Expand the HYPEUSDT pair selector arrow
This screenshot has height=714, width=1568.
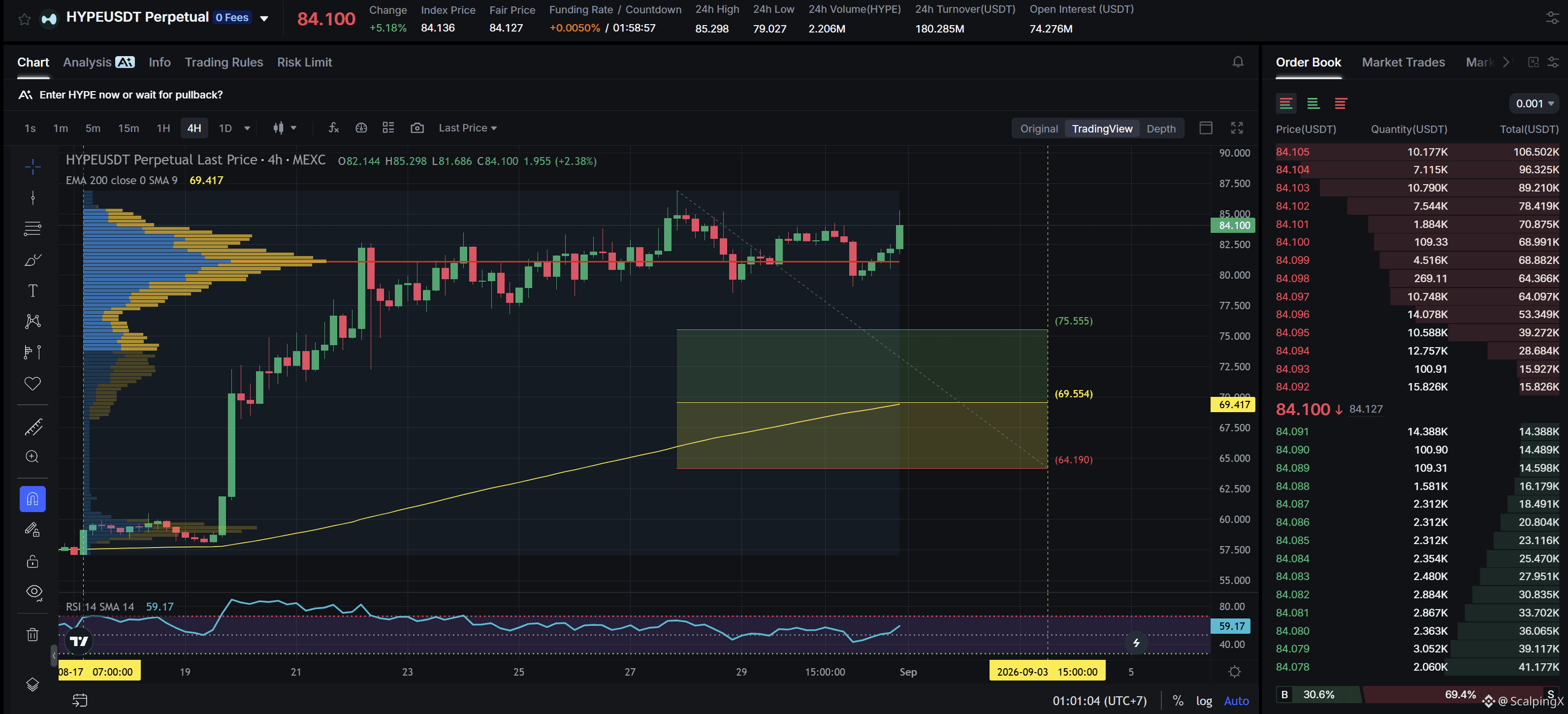click(x=264, y=18)
